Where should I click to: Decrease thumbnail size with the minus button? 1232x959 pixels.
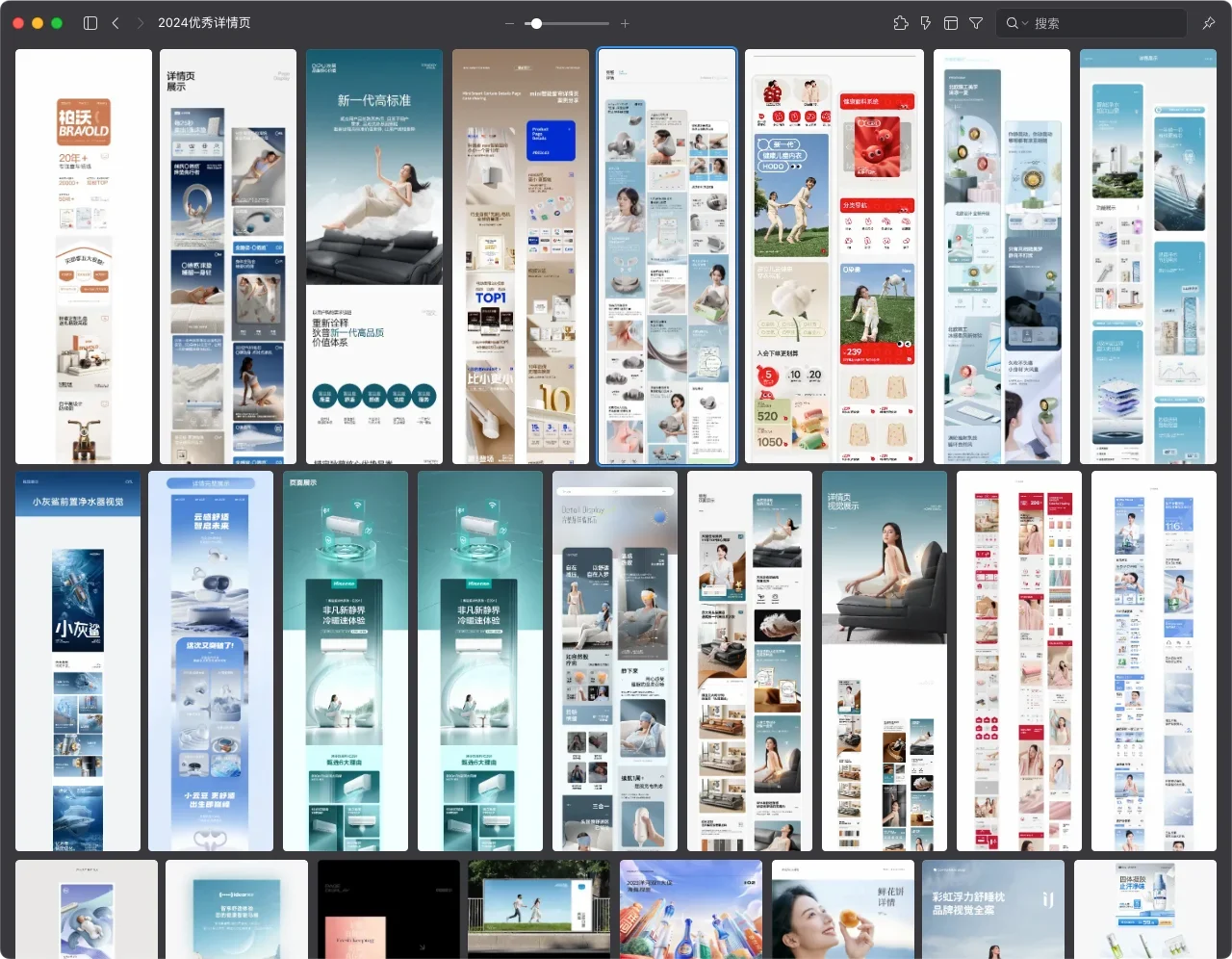(x=510, y=23)
